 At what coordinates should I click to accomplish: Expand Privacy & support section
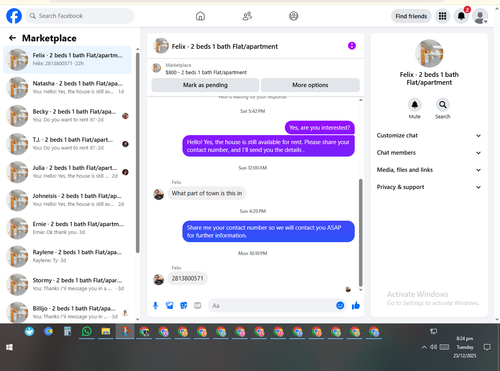pyautogui.click(x=429, y=187)
